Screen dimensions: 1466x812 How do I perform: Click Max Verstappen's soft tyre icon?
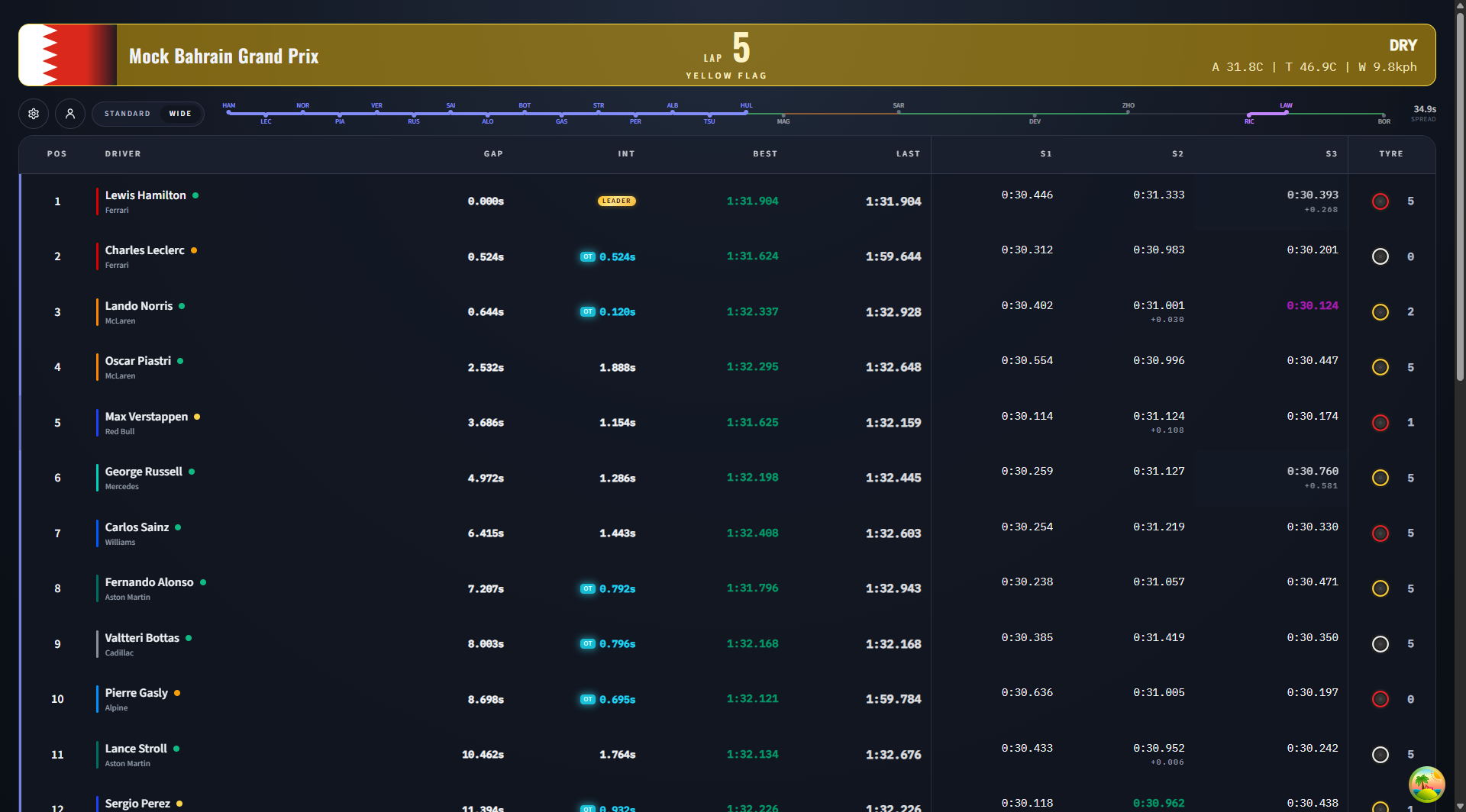click(x=1380, y=423)
